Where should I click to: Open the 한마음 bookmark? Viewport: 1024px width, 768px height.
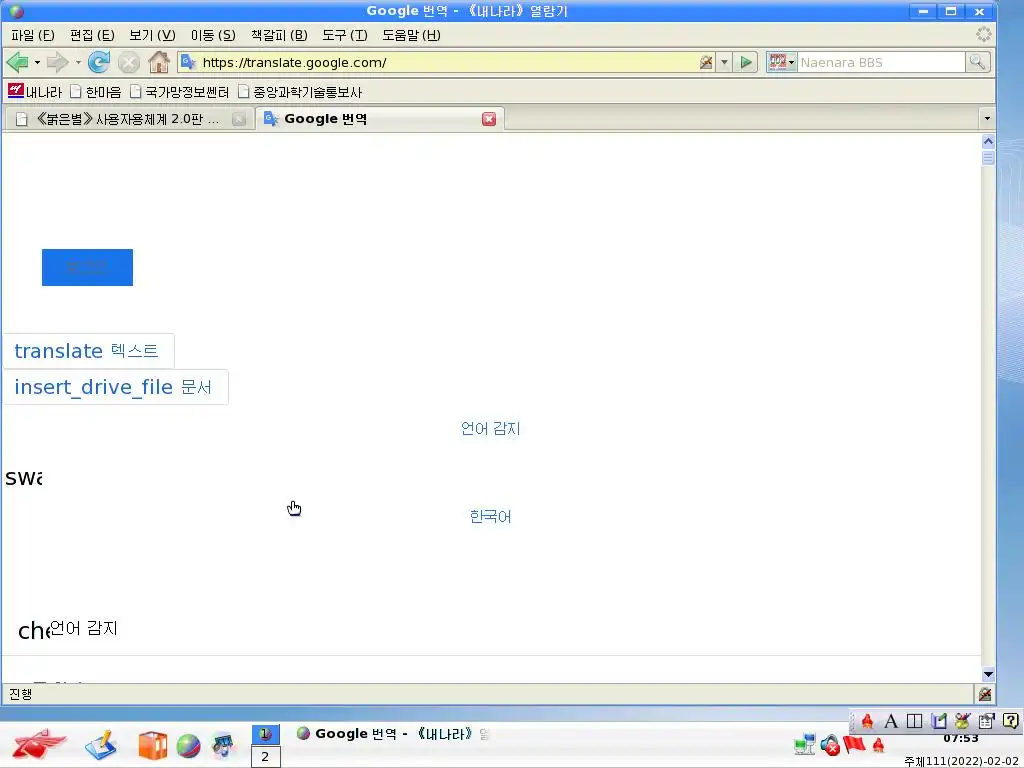[x=95, y=91]
